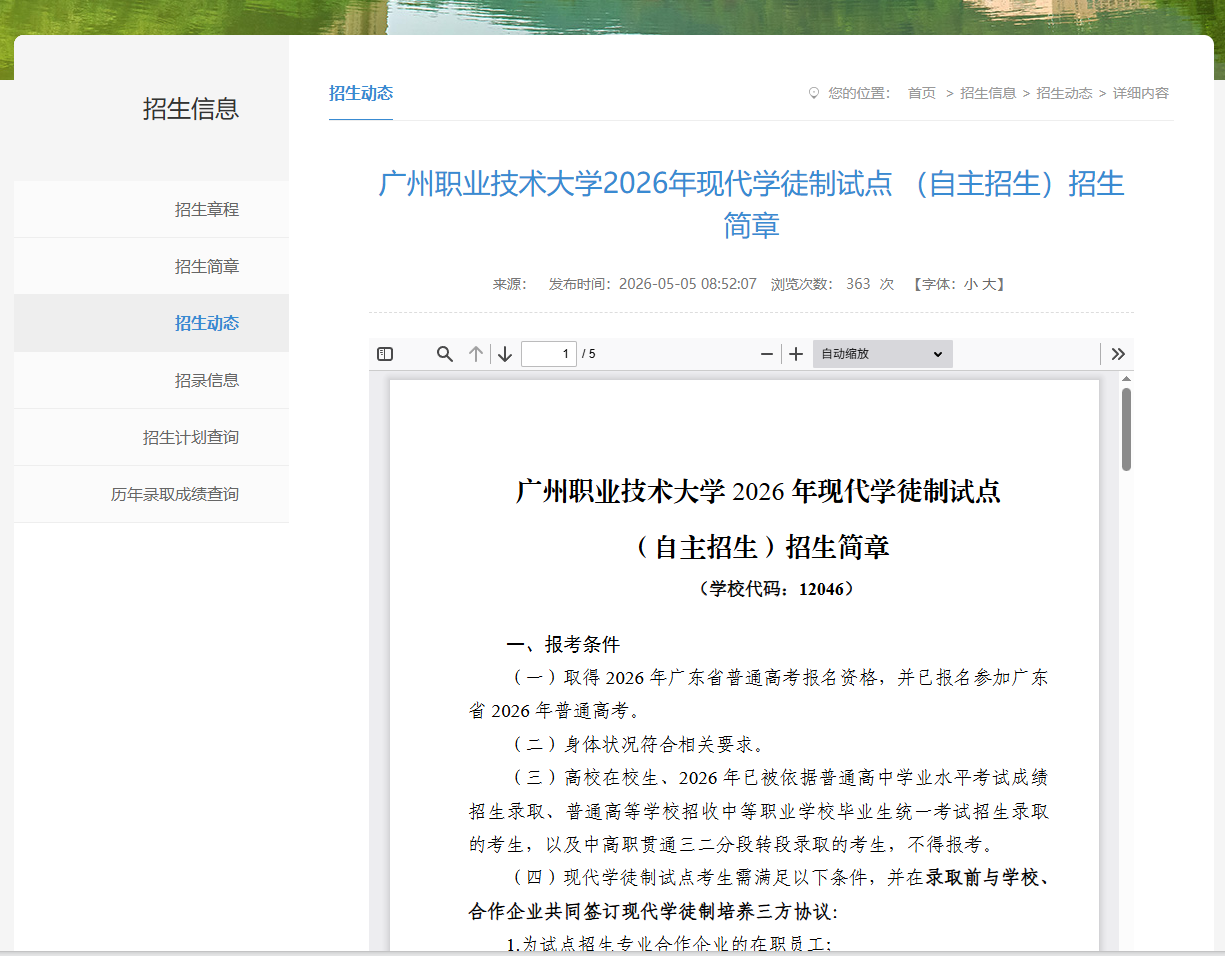Toggle the PDF viewer sidebar

pos(385,354)
